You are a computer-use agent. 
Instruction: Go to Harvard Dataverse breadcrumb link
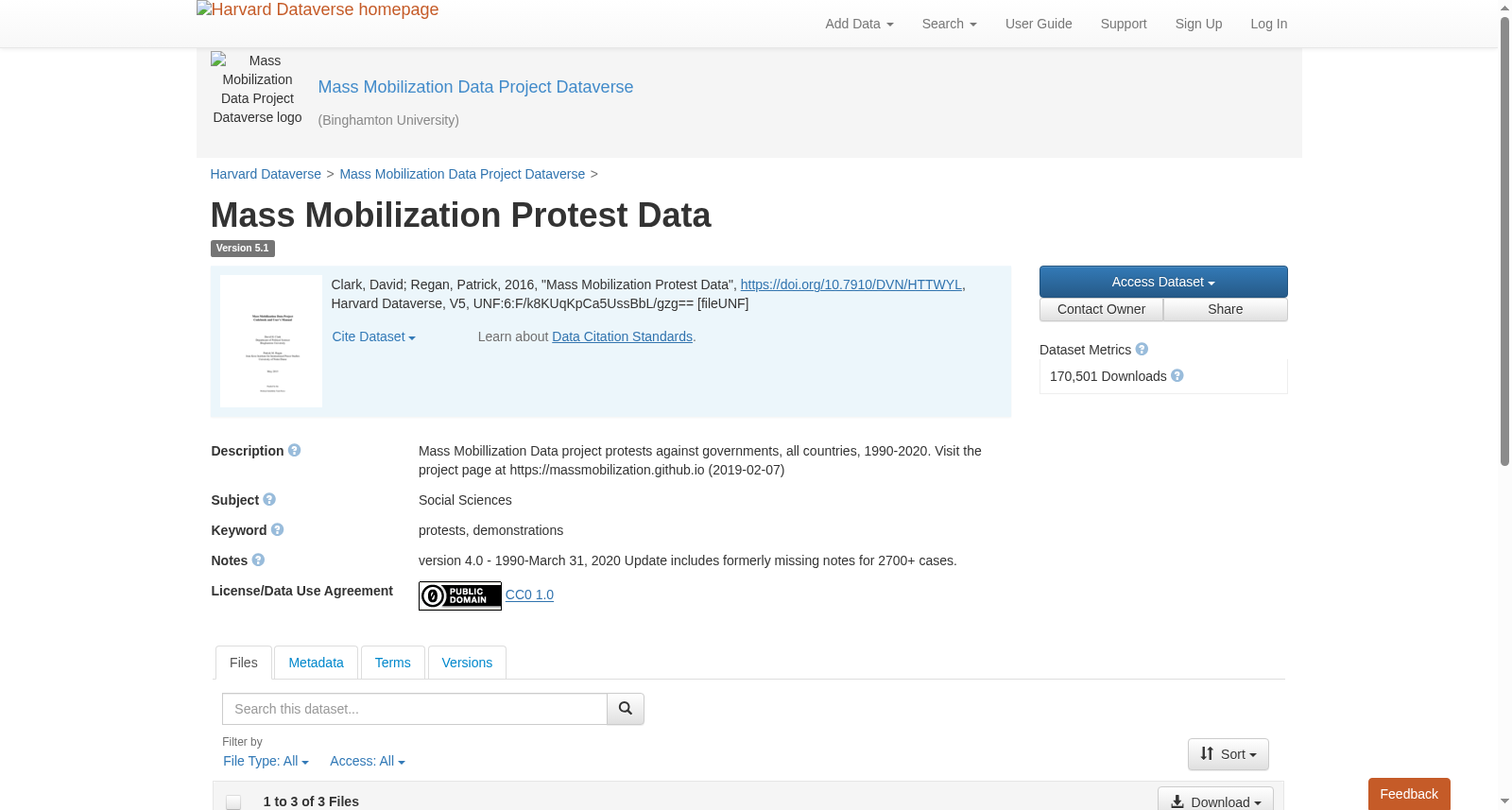point(266,174)
